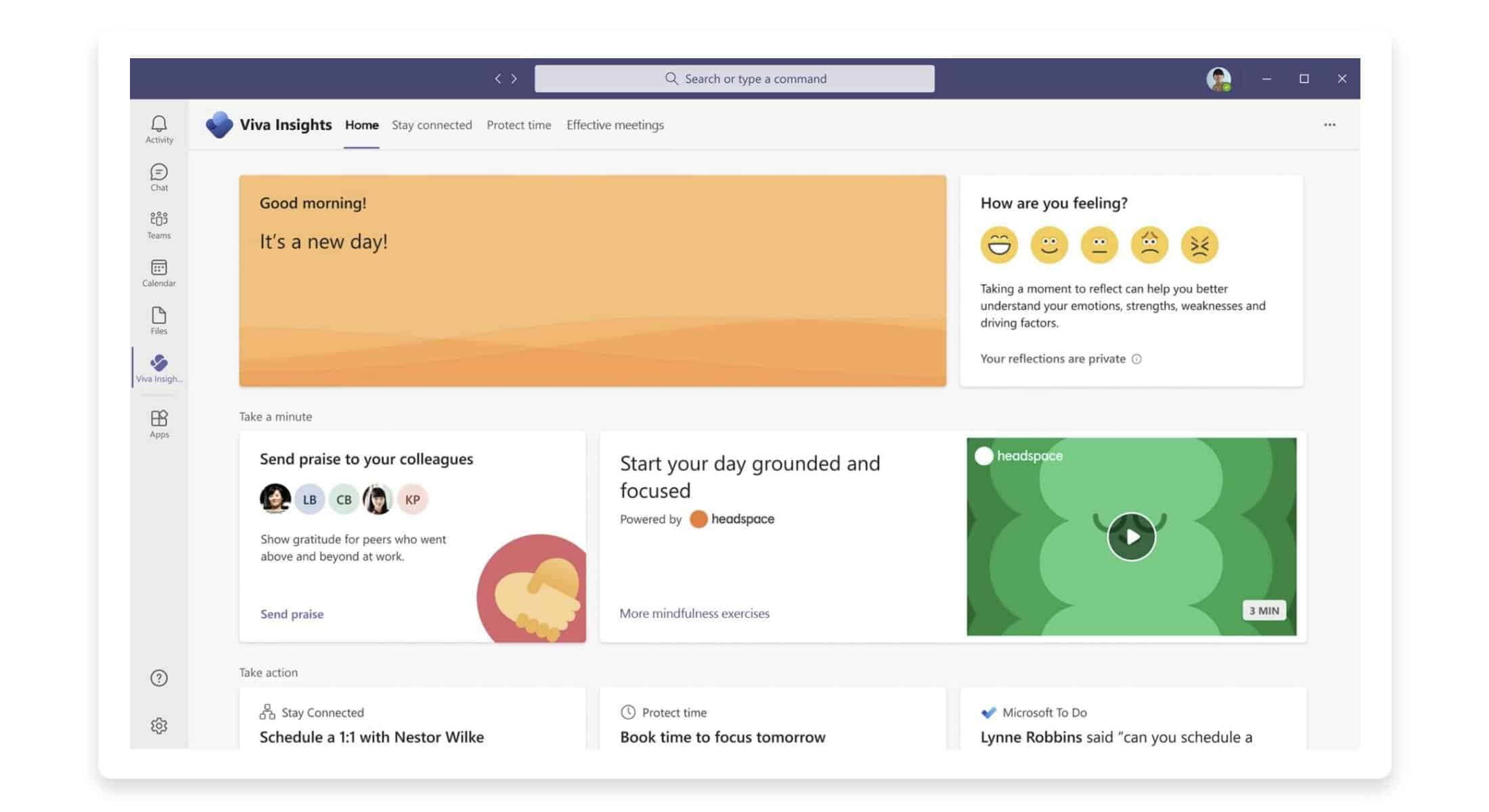This screenshot has width=1489, height=812.
Task: Go back with the left arrow
Action: tap(497, 78)
